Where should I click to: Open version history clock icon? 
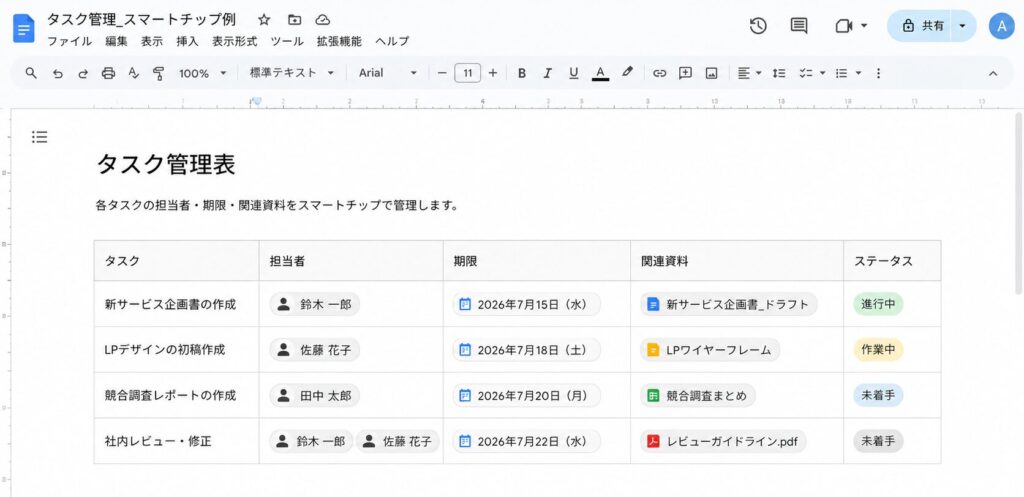click(x=758, y=26)
